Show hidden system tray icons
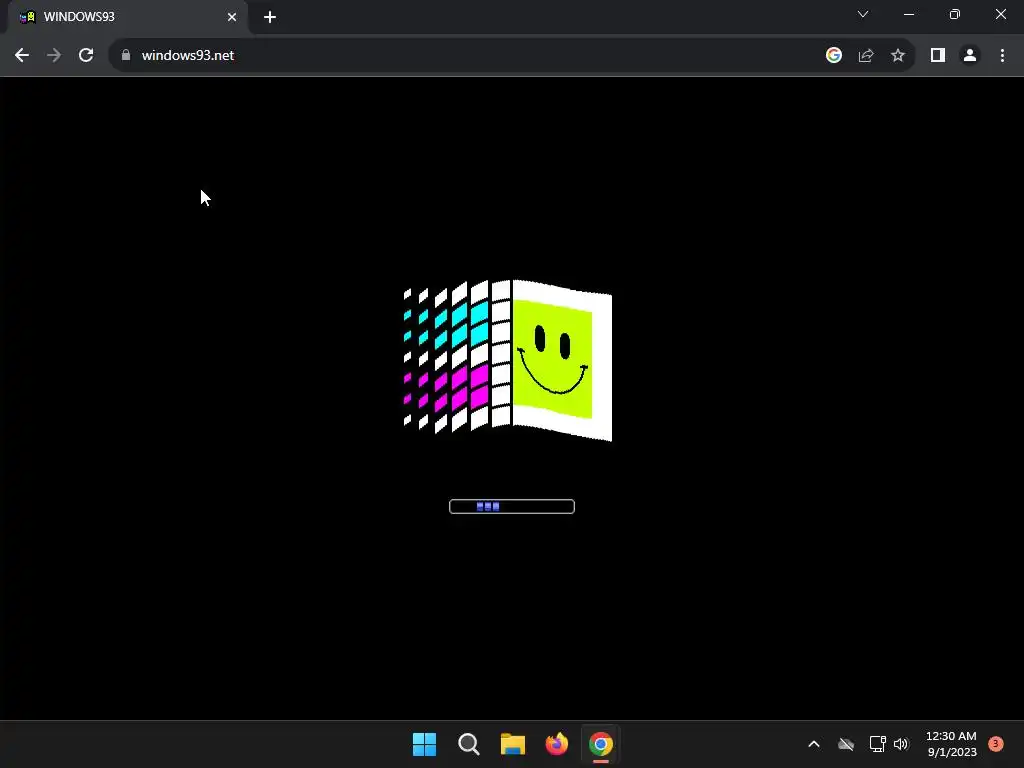The image size is (1024, 768). tap(814, 744)
